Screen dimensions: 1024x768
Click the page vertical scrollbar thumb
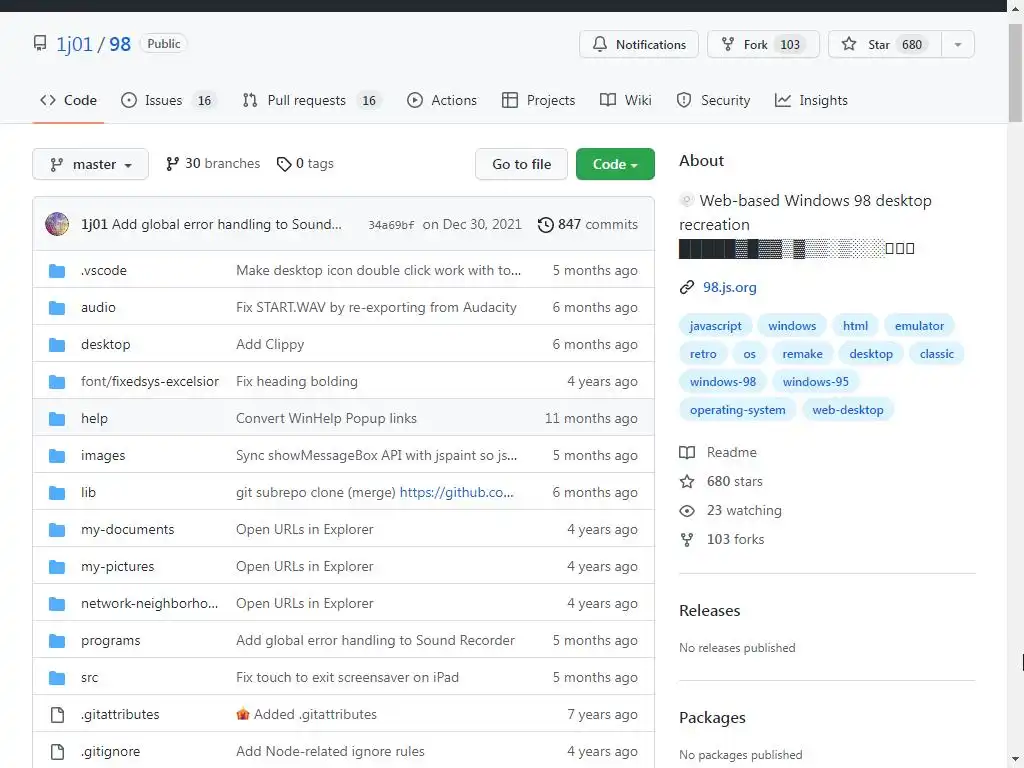(x=1015, y=72)
